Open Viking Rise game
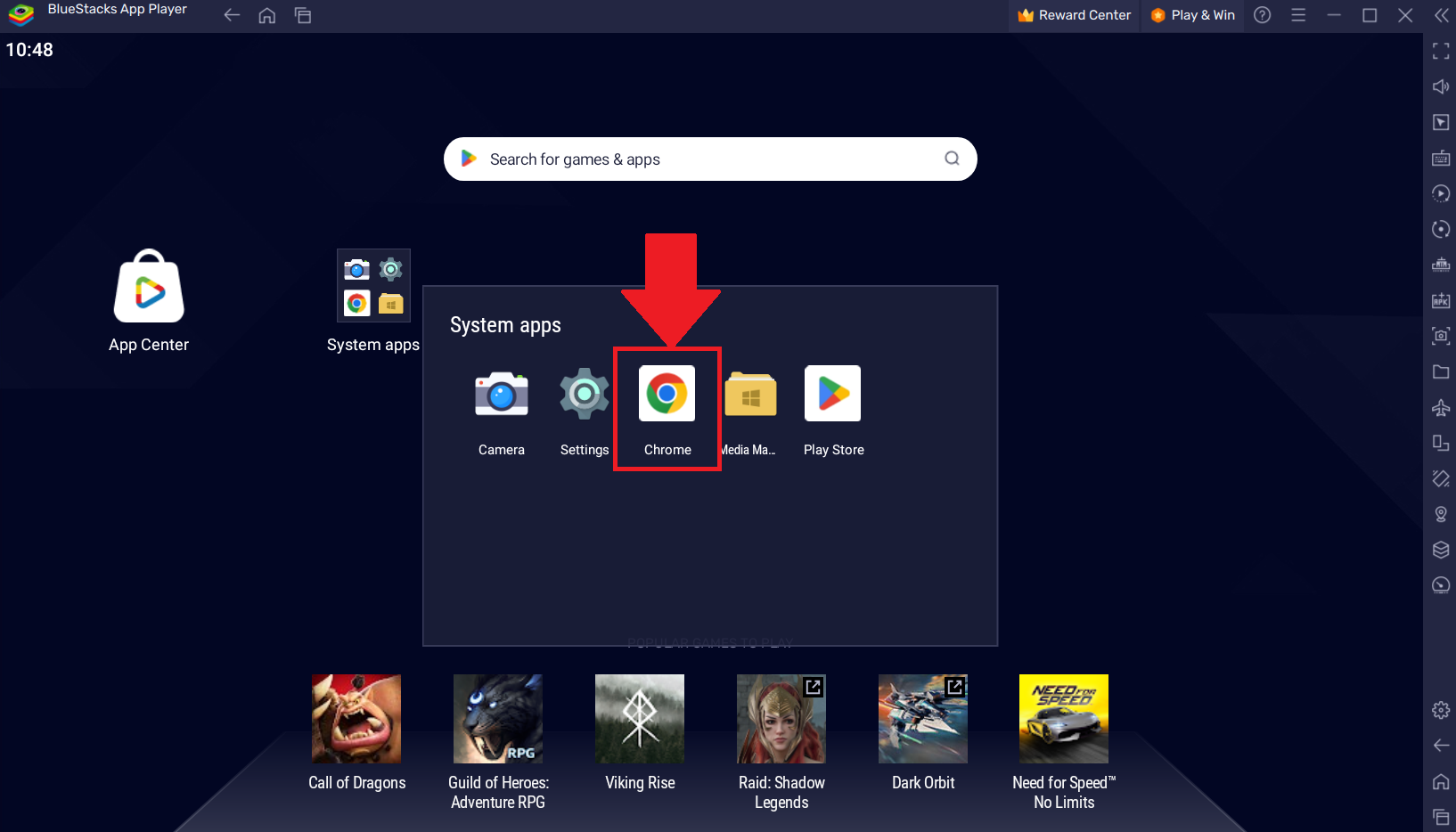1456x832 pixels. click(x=640, y=718)
